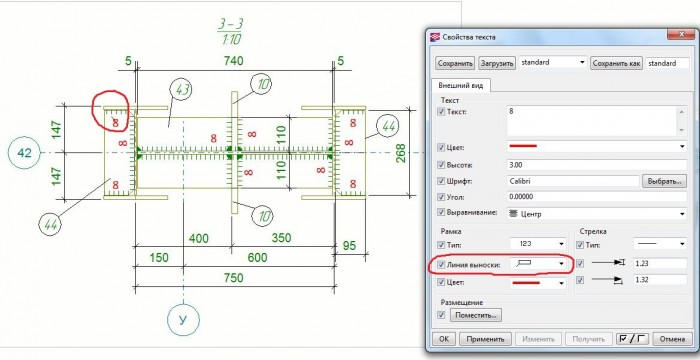This screenshot has width=700, height=360.
Task: Open the arrow Тип line style dropdown
Action: [660, 244]
